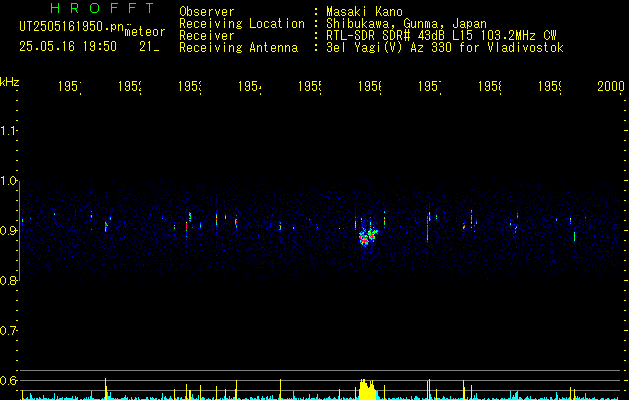Select location Shibukawa, Gunma, Japan
Image resolution: width=629 pixels, height=400 pixels.
406,24
